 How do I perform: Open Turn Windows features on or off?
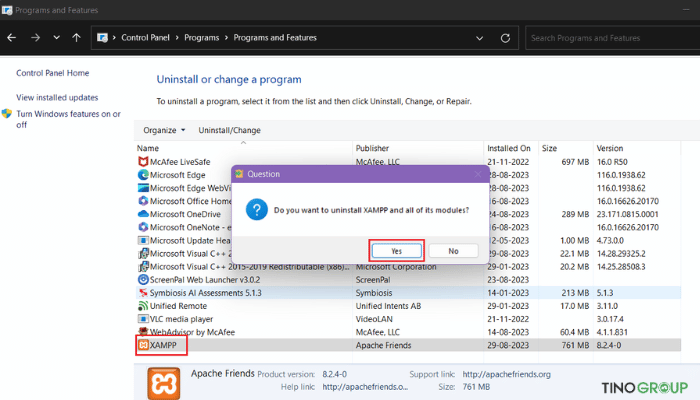pos(68,119)
